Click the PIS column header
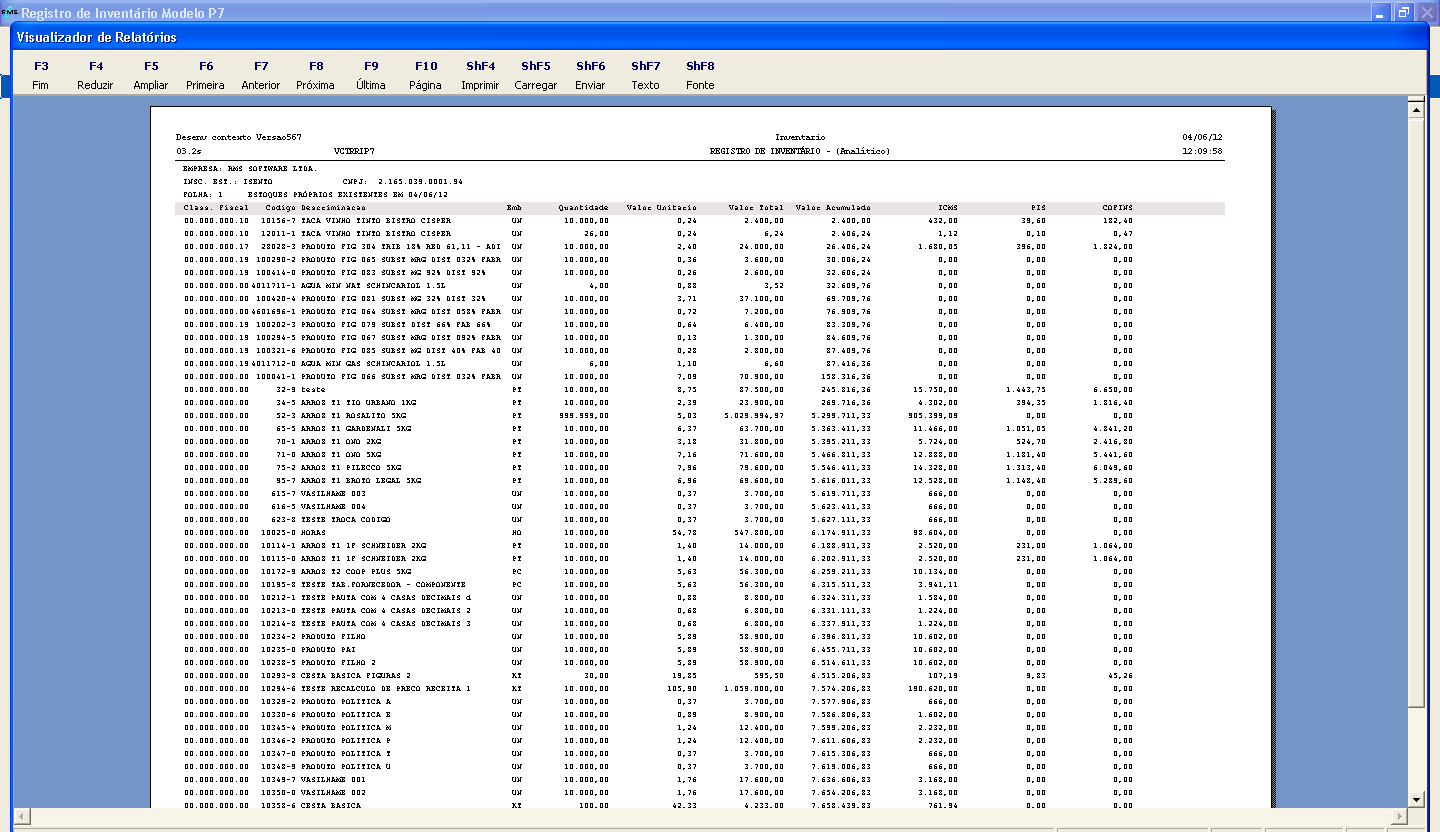Image resolution: width=1440 pixels, height=832 pixels. tap(1037, 208)
